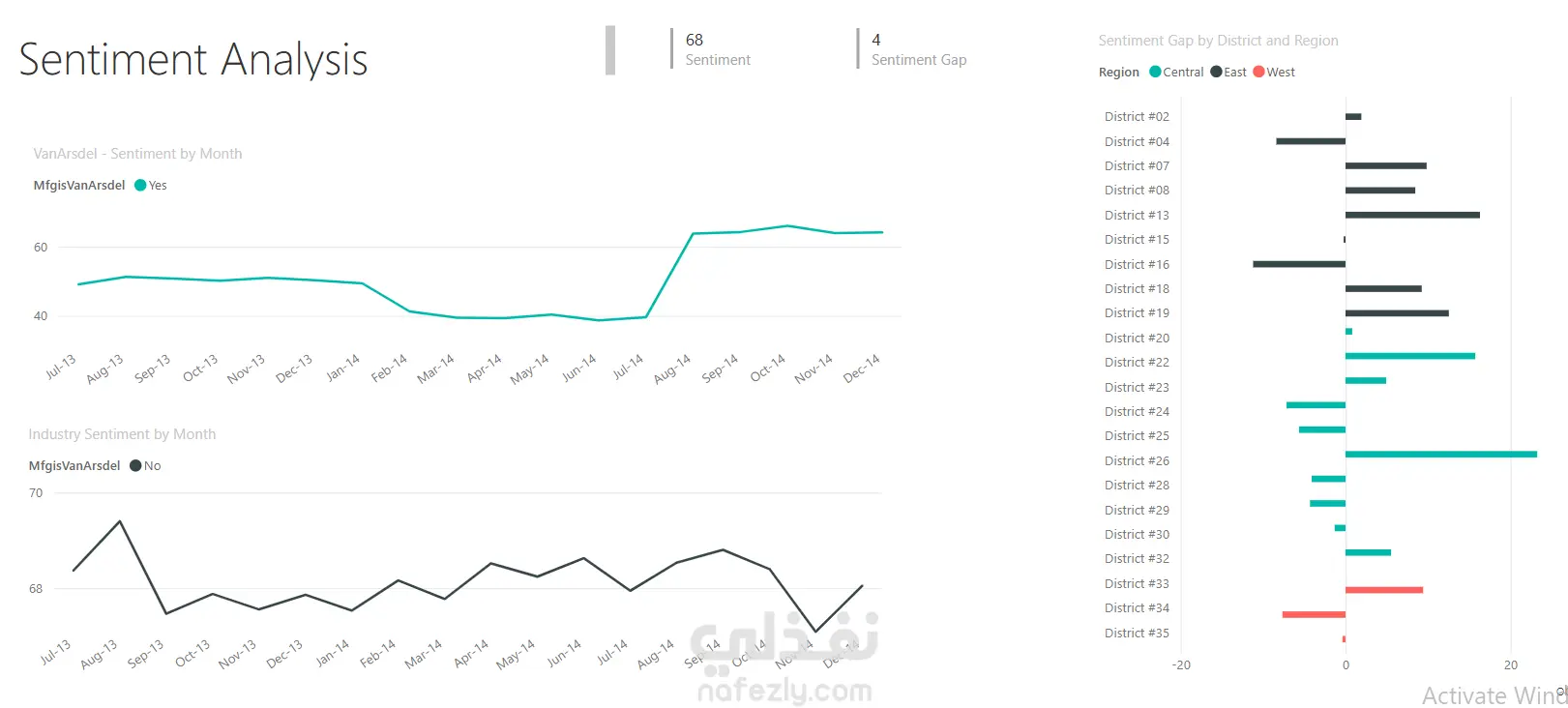Click the dark No legend marker
This screenshot has width=1568, height=708.
coord(135,466)
